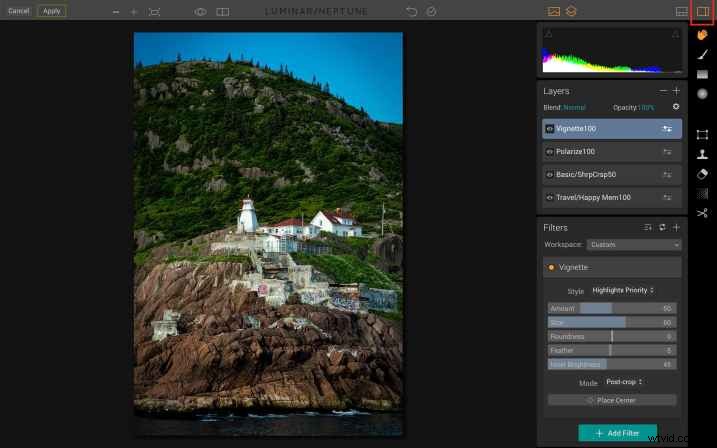
Task: Open the Workspace Custom dropdown
Action: 634,245
